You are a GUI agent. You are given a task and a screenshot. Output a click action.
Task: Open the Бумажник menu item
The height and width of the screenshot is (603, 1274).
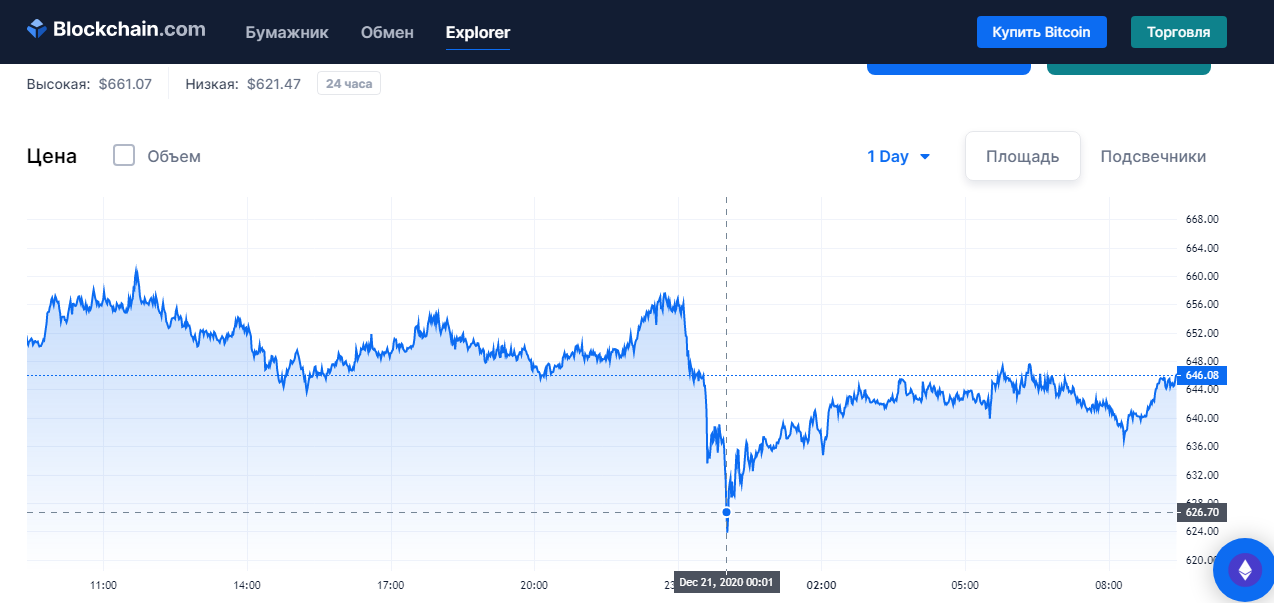287,32
